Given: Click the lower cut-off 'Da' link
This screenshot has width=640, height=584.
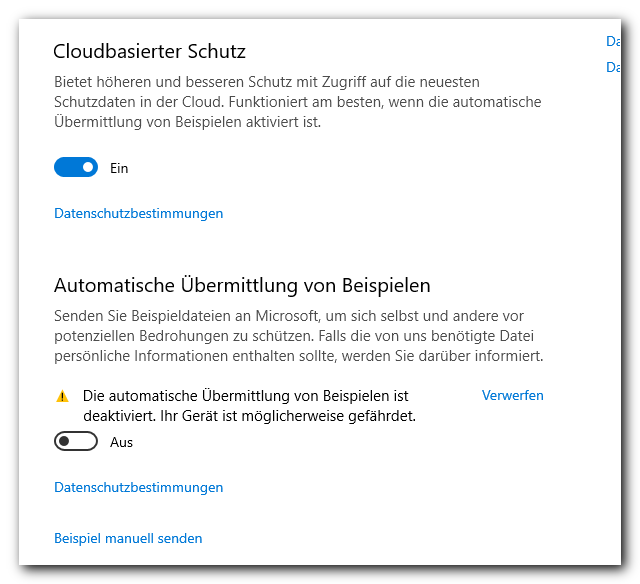Looking at the screenshot, I should 613,67.
